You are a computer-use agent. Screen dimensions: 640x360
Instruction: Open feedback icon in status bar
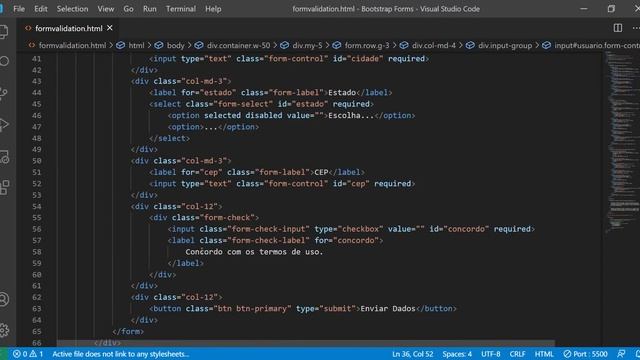(621, 354)
